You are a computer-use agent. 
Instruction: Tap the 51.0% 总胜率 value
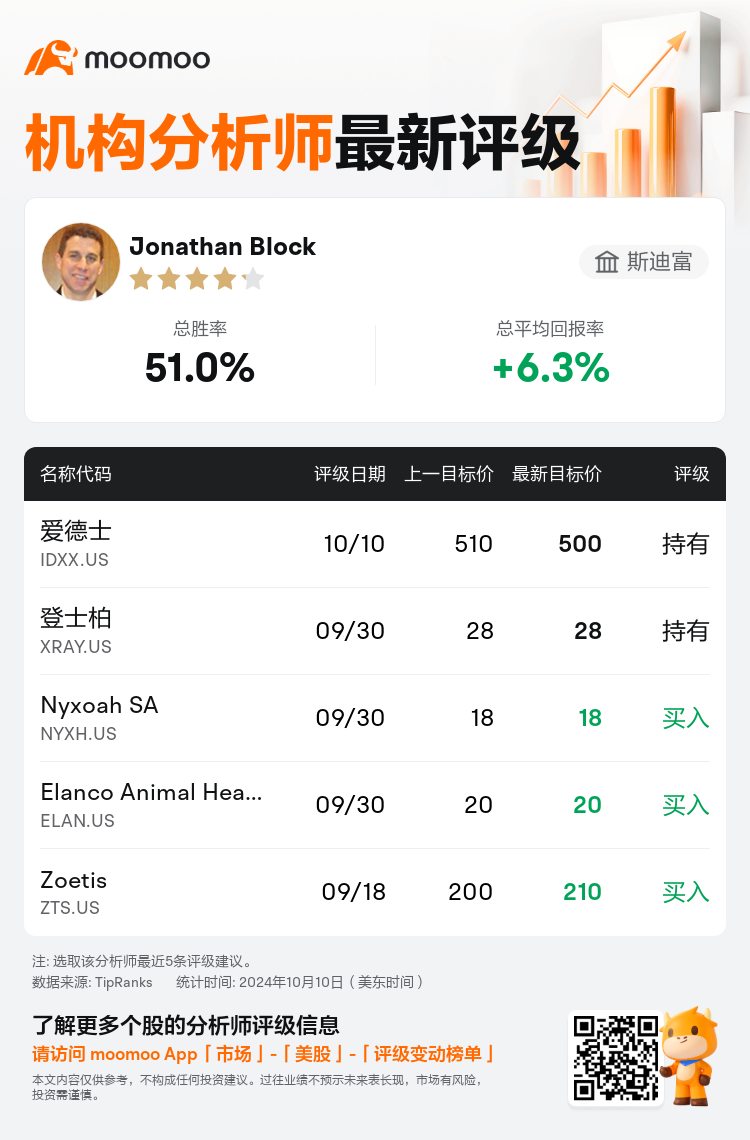click(200, 367)
